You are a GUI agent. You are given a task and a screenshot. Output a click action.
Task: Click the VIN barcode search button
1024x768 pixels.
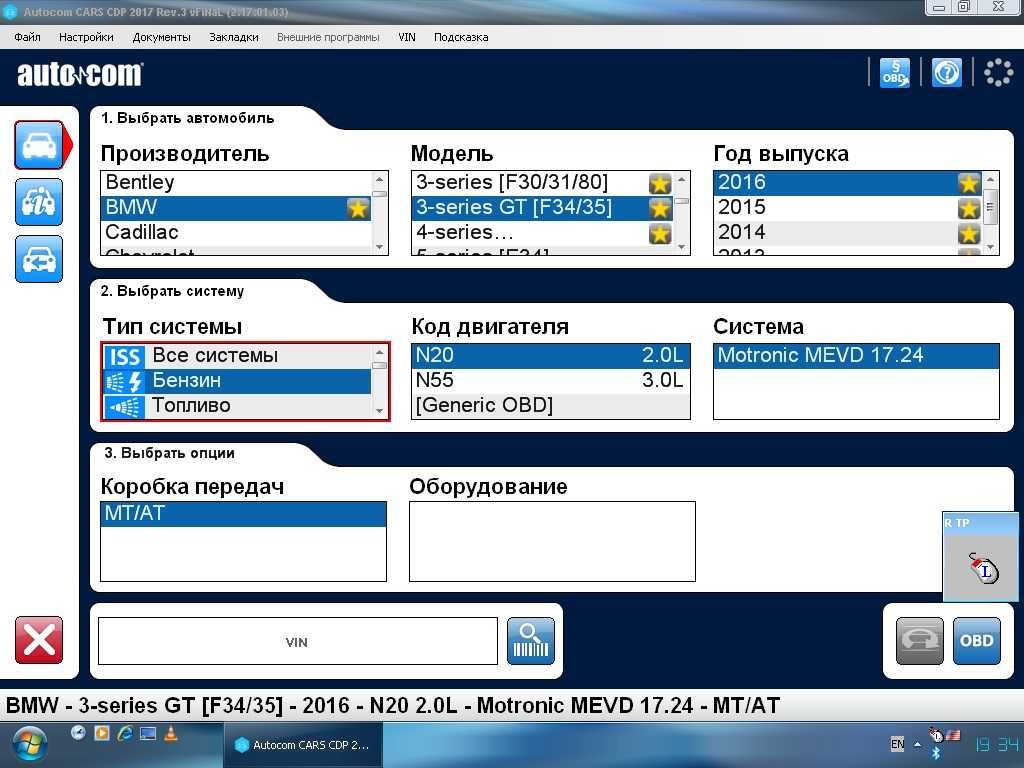coord(531,641)
